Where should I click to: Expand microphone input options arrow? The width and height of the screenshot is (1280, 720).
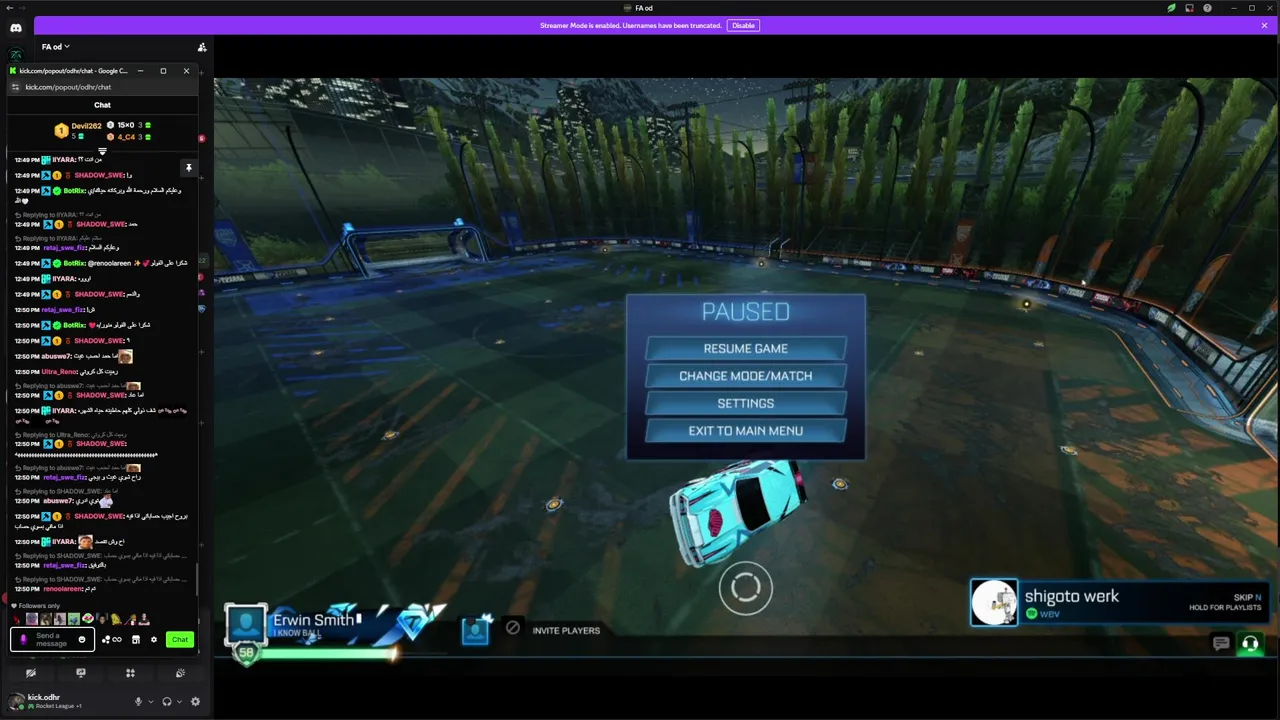click(x=149, y=702)
